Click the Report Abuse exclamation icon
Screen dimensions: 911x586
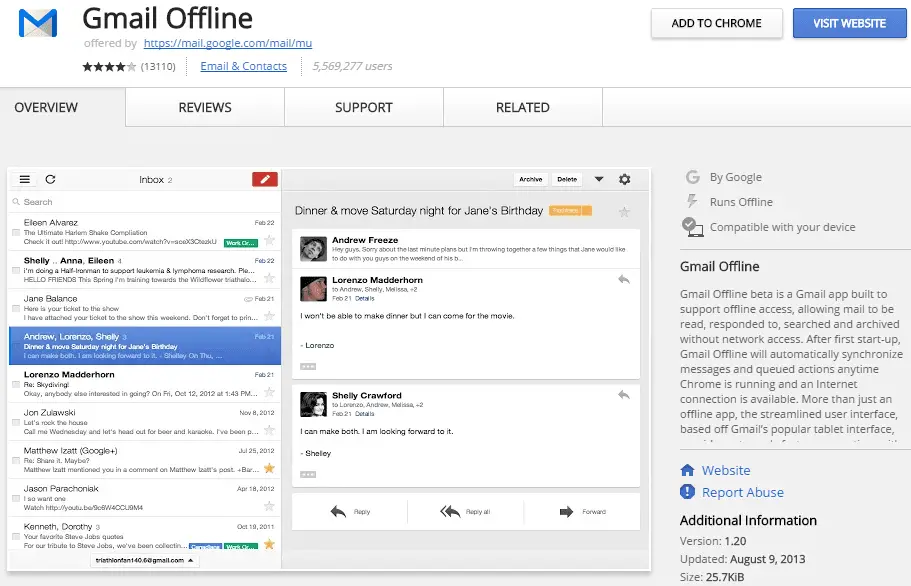687,492
